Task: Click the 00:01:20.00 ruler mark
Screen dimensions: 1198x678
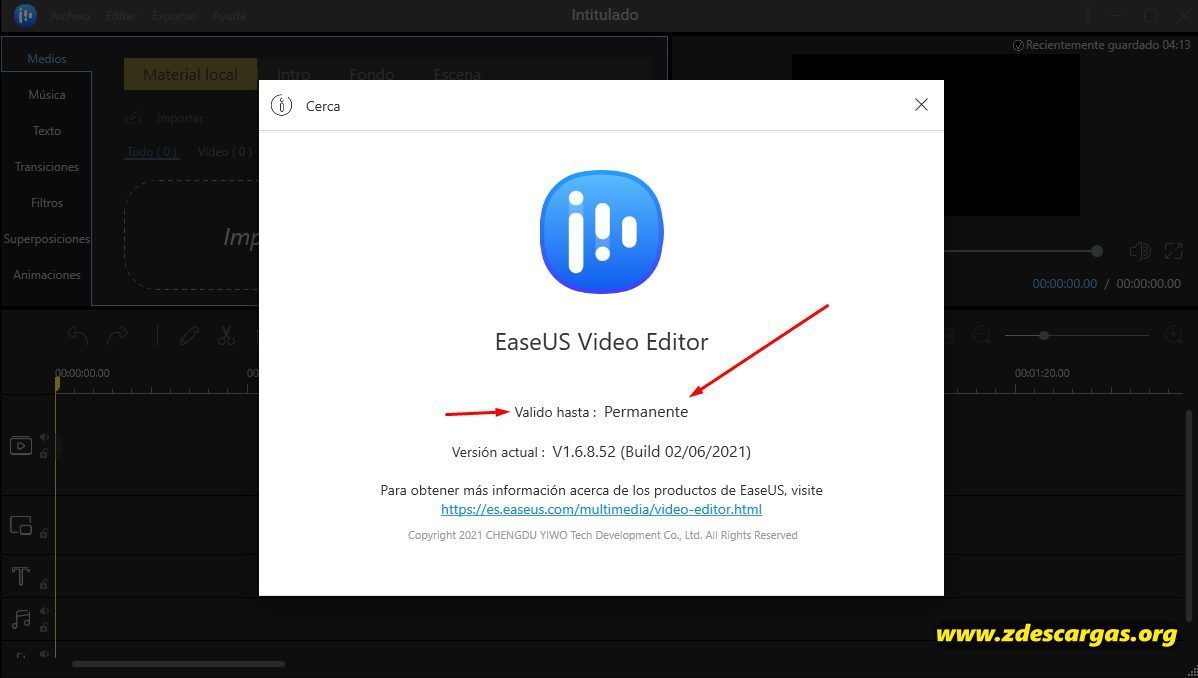Action: click(x=1042, y=373)
